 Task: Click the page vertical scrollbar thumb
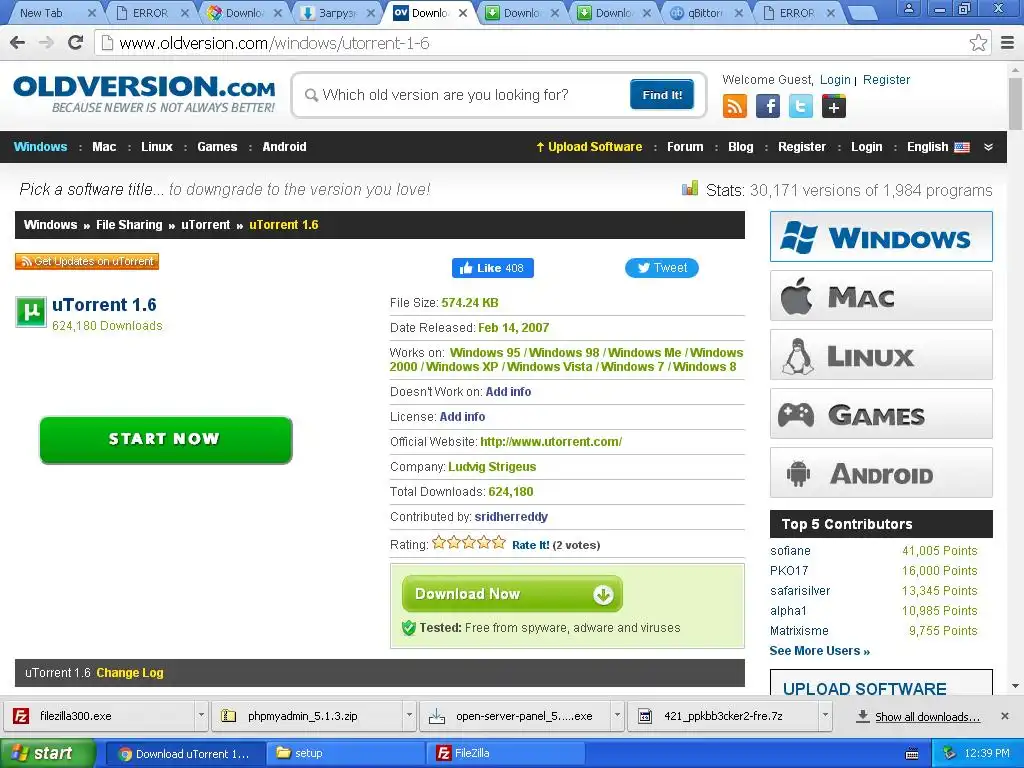[x=1016, y=103]
